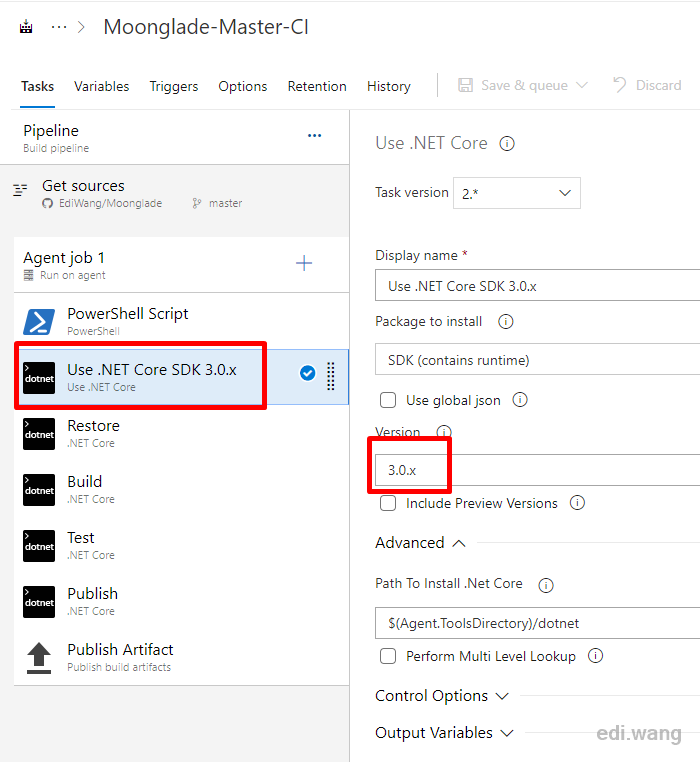Select the Publish .NET Core task title
Viewport: 700px width, 762px height.
click(92, 593)
